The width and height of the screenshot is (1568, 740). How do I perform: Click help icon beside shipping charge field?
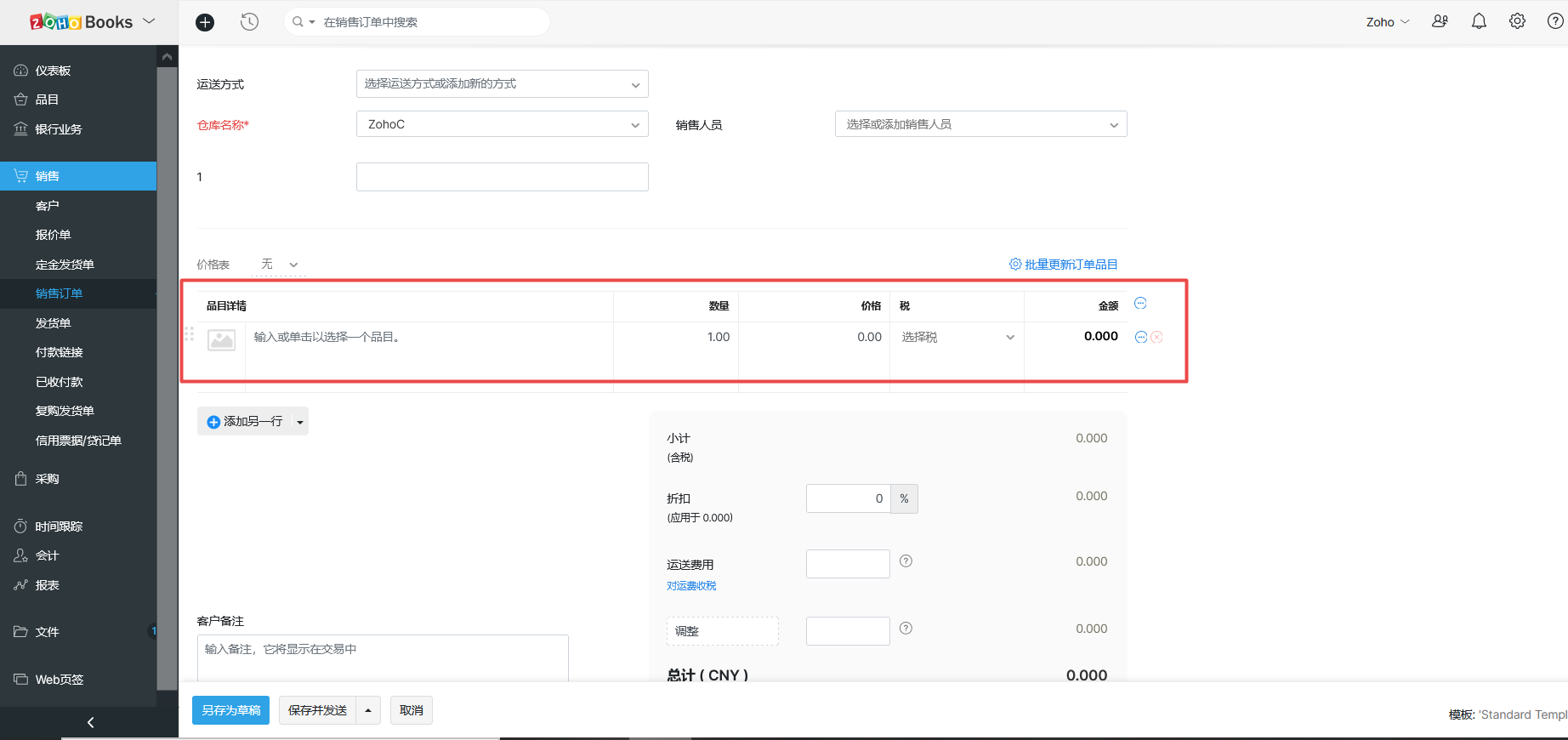(906, 561)
